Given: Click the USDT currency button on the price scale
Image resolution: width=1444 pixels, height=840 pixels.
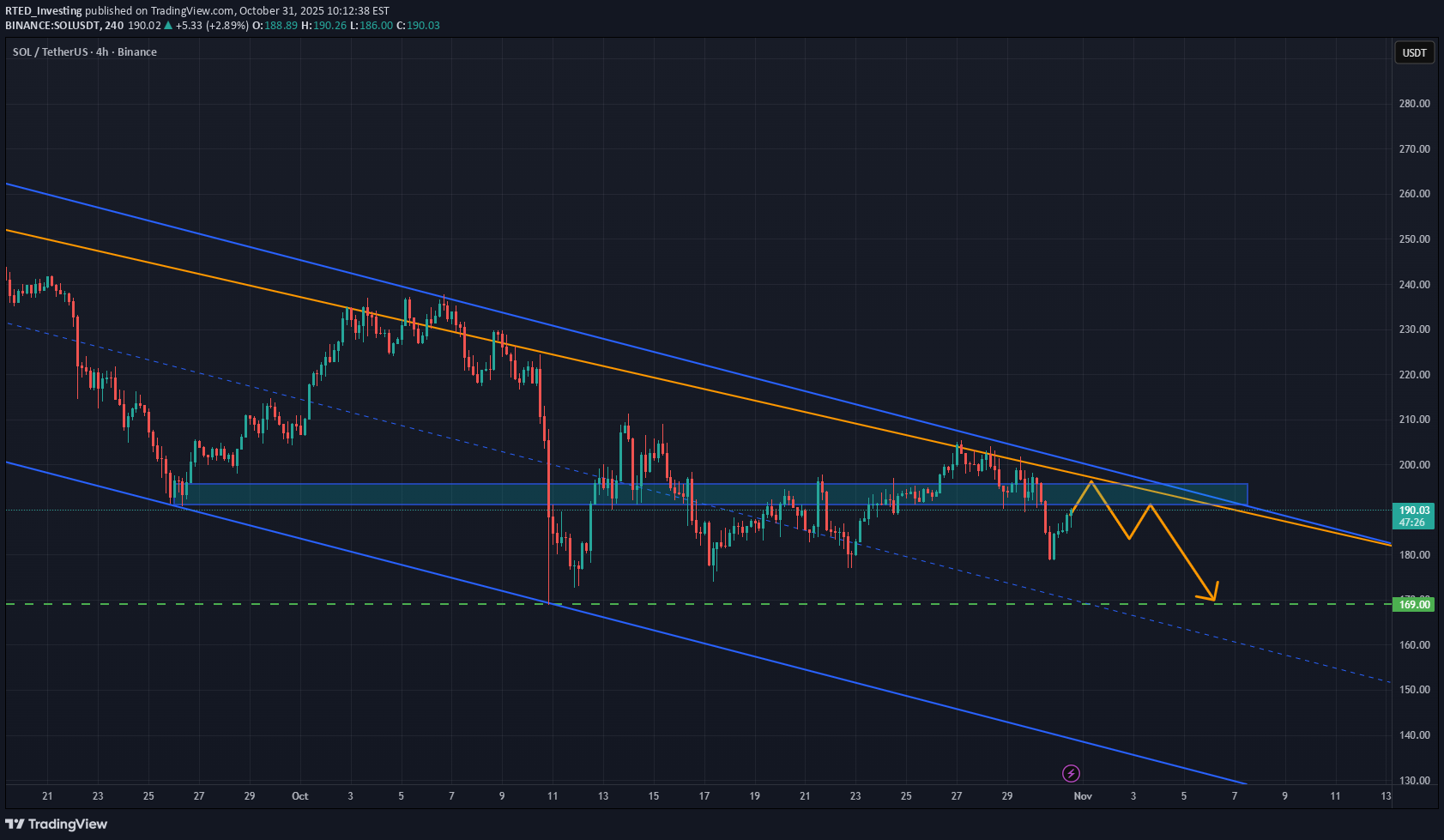Looking at the screenshot, I should pos(1414,52).
